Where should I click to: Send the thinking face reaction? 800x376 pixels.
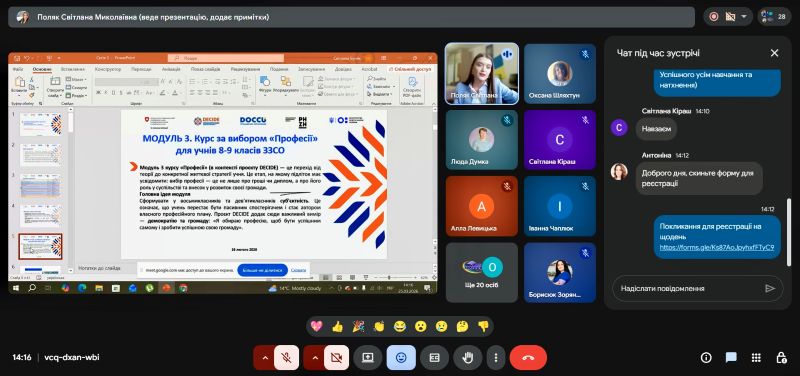pyautogui.click(x=462, y=327)
